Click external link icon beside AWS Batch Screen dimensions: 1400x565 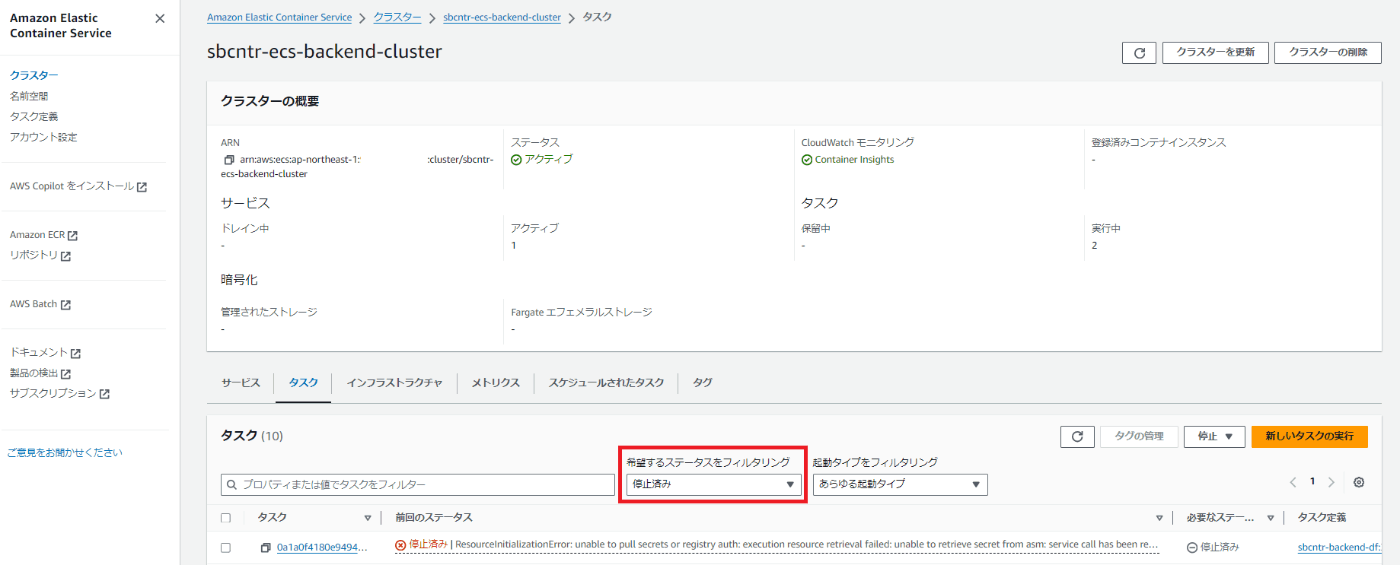point(66,305)
